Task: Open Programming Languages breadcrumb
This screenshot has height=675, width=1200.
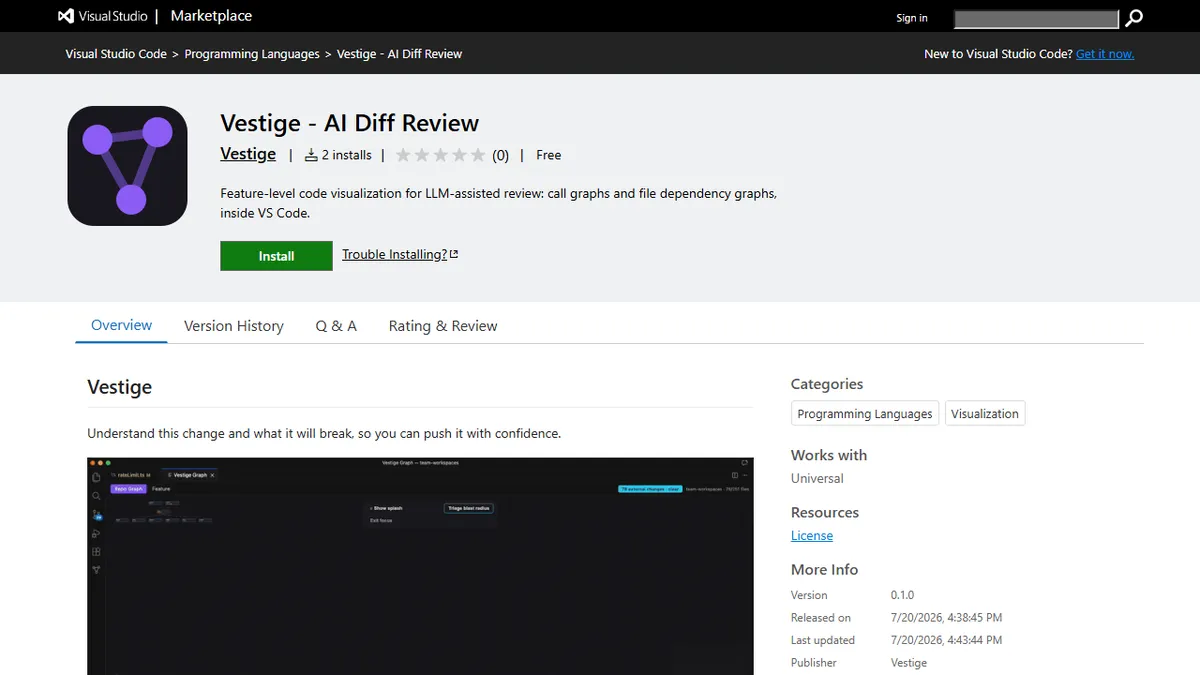Action: (x=252, y=54)
